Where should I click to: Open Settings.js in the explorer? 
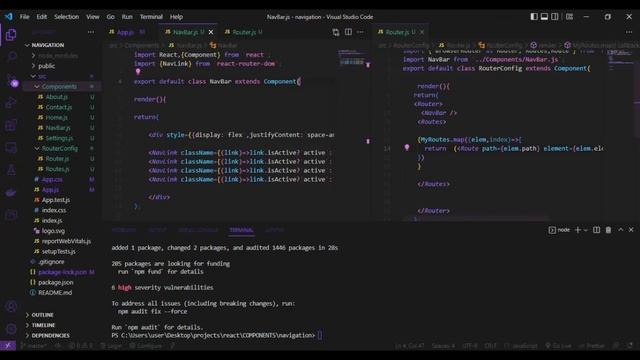coord(59,138)
